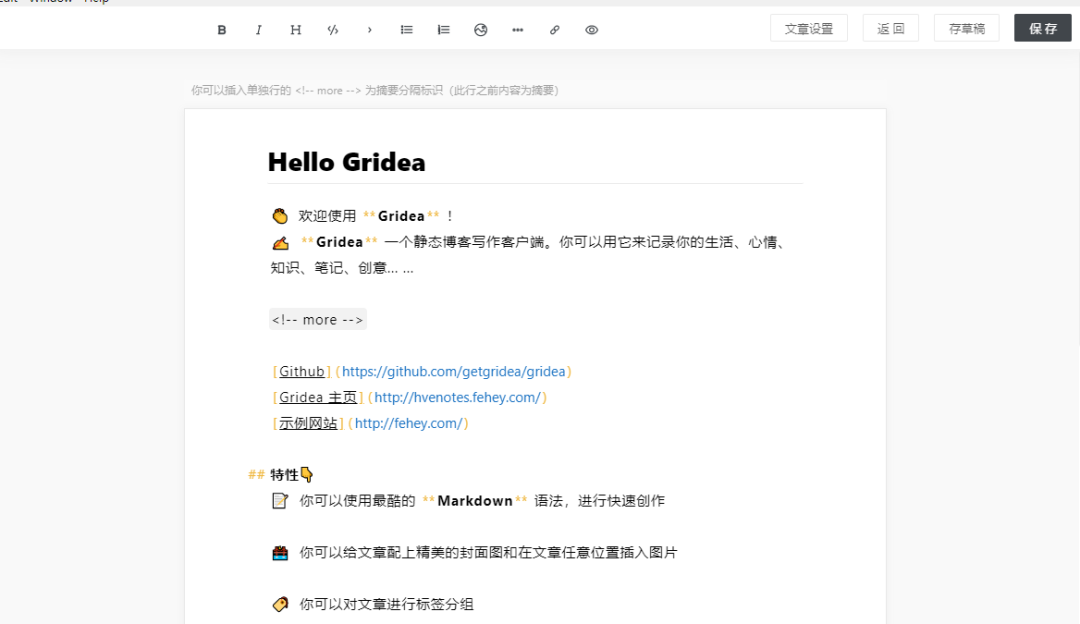The width and height of the screenshot is (1080, 624).
Task: Open the hvenotes.fehey.com link
Action: click(457, 397)
